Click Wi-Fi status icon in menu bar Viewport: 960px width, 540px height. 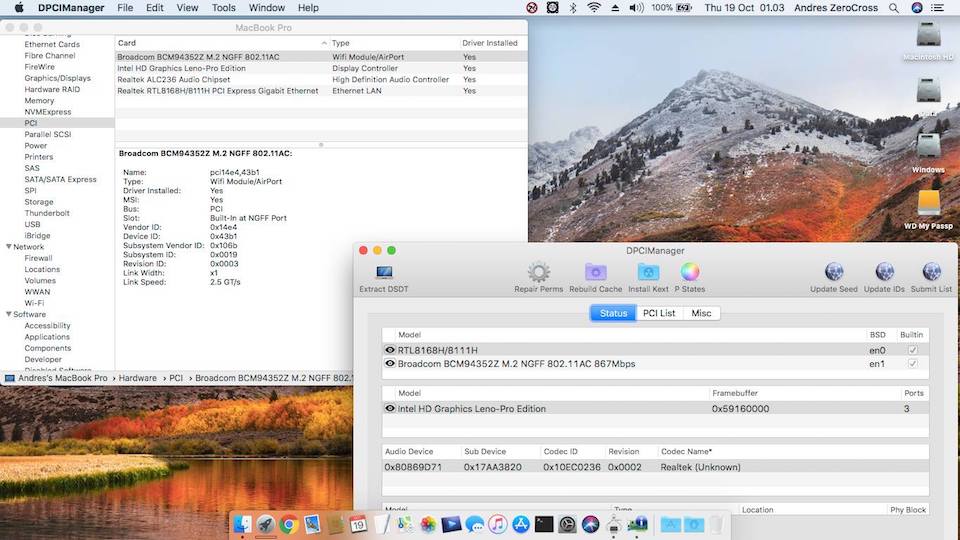coord(593,8)
